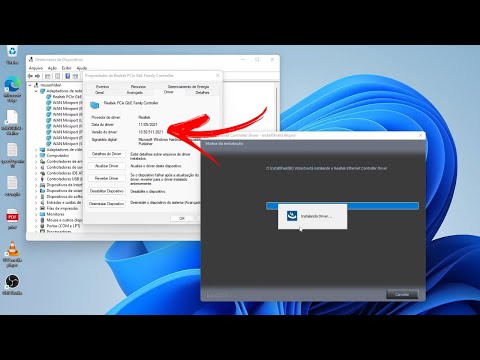Expand the Controladores USB category
The image size is (480, 360).
36,179
